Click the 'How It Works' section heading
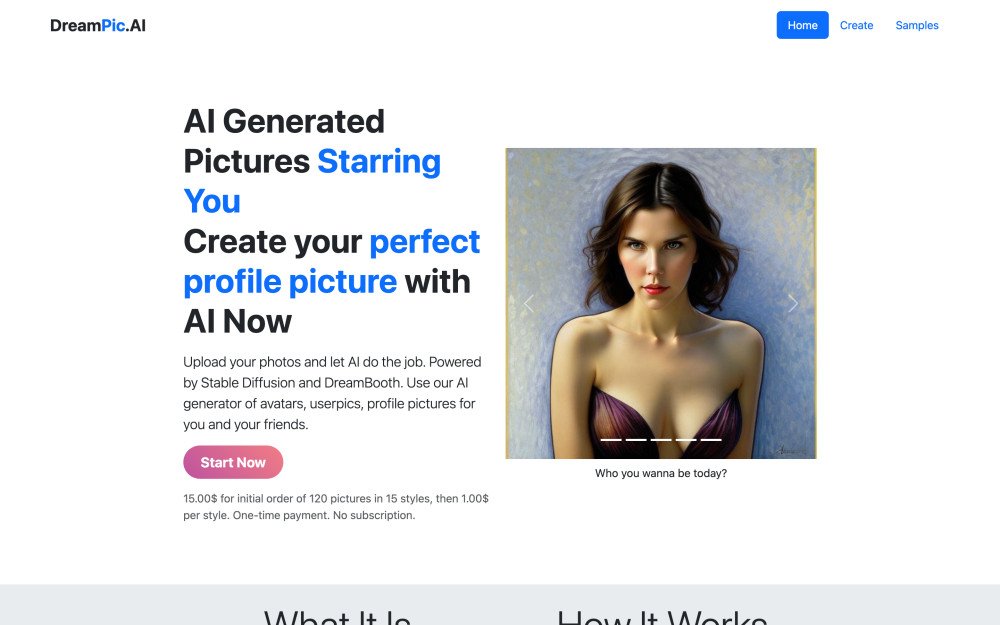 pos(661,616)
